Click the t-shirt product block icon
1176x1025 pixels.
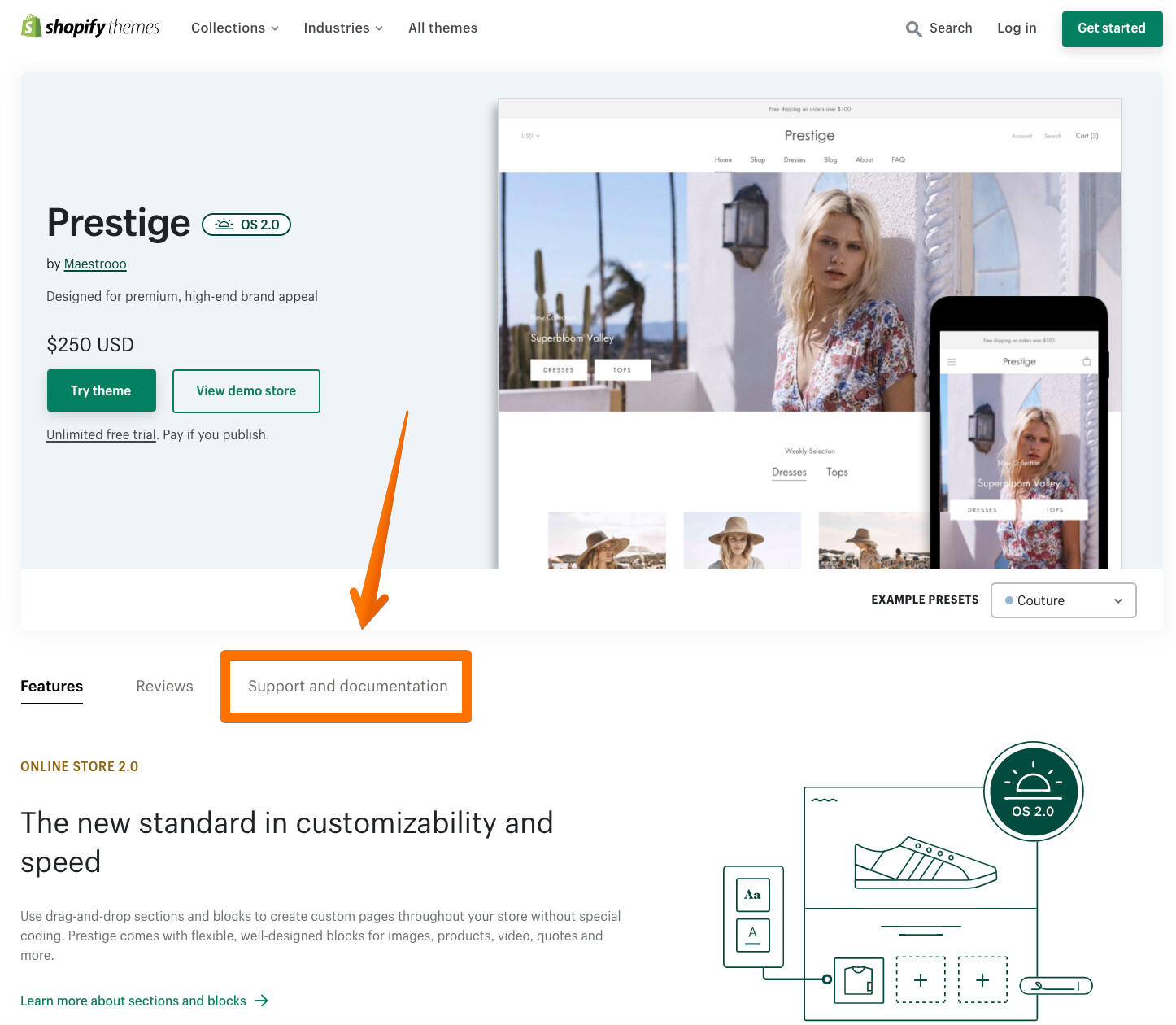(x=859, y=980)
